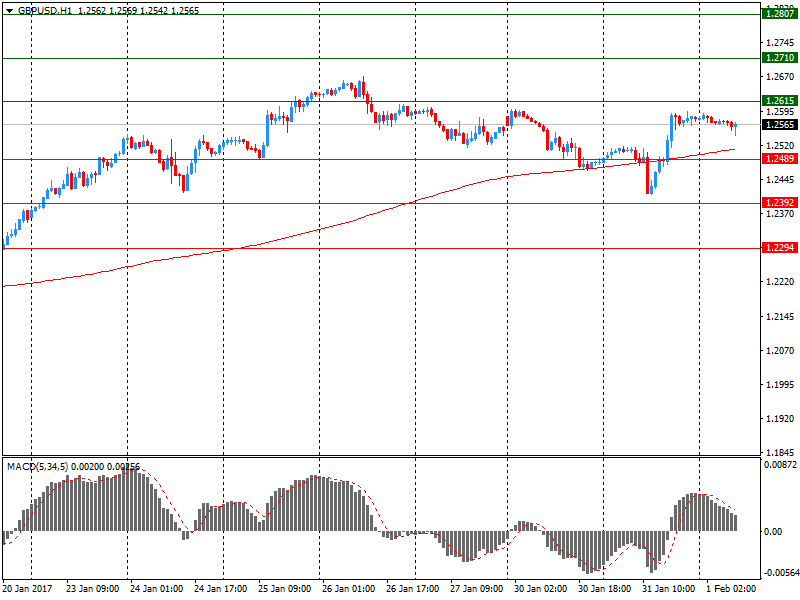Click the 1.2145 price scale value
The height and width of the screenshot is (600, 800).
(780, 317)
